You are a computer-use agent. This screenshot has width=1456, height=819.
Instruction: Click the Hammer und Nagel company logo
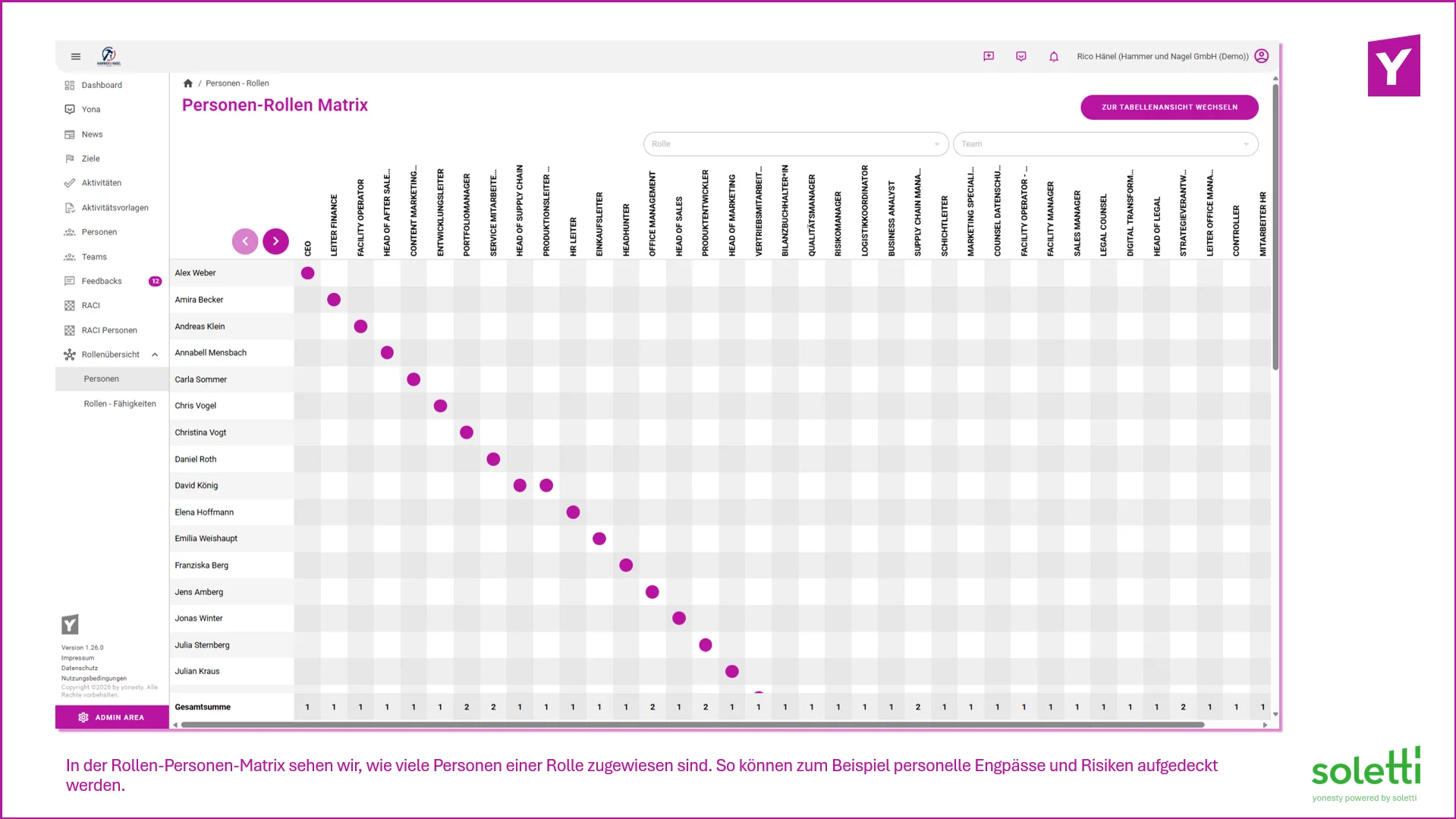[108, 56]
